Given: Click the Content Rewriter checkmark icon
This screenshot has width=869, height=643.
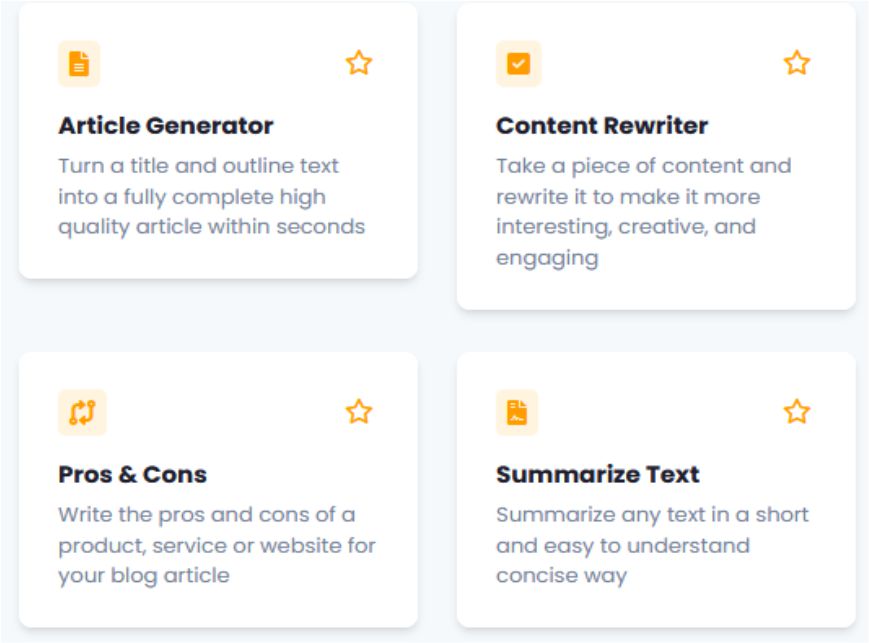Looking at the screenshot, I should [x=518, y=64].
